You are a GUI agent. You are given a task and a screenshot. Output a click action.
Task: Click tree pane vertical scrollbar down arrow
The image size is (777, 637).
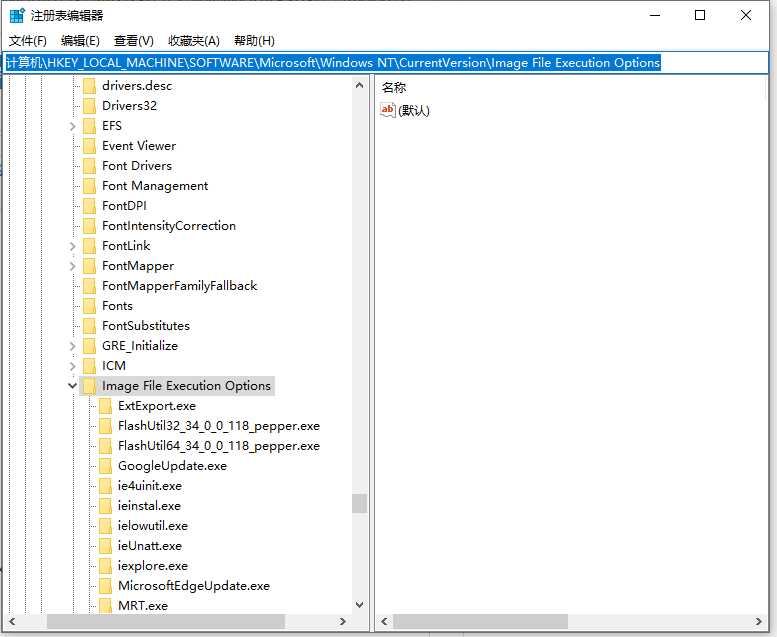(359, 604)
